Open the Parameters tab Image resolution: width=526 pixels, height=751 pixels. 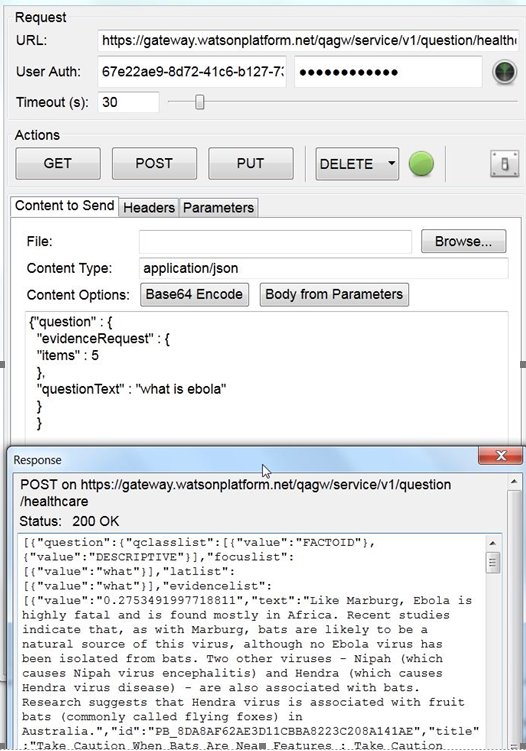218,208
